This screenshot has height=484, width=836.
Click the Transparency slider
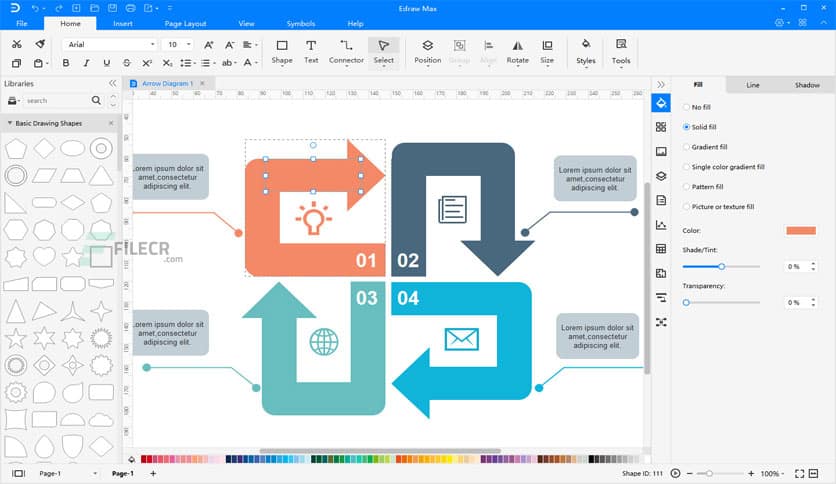point(721,302)
